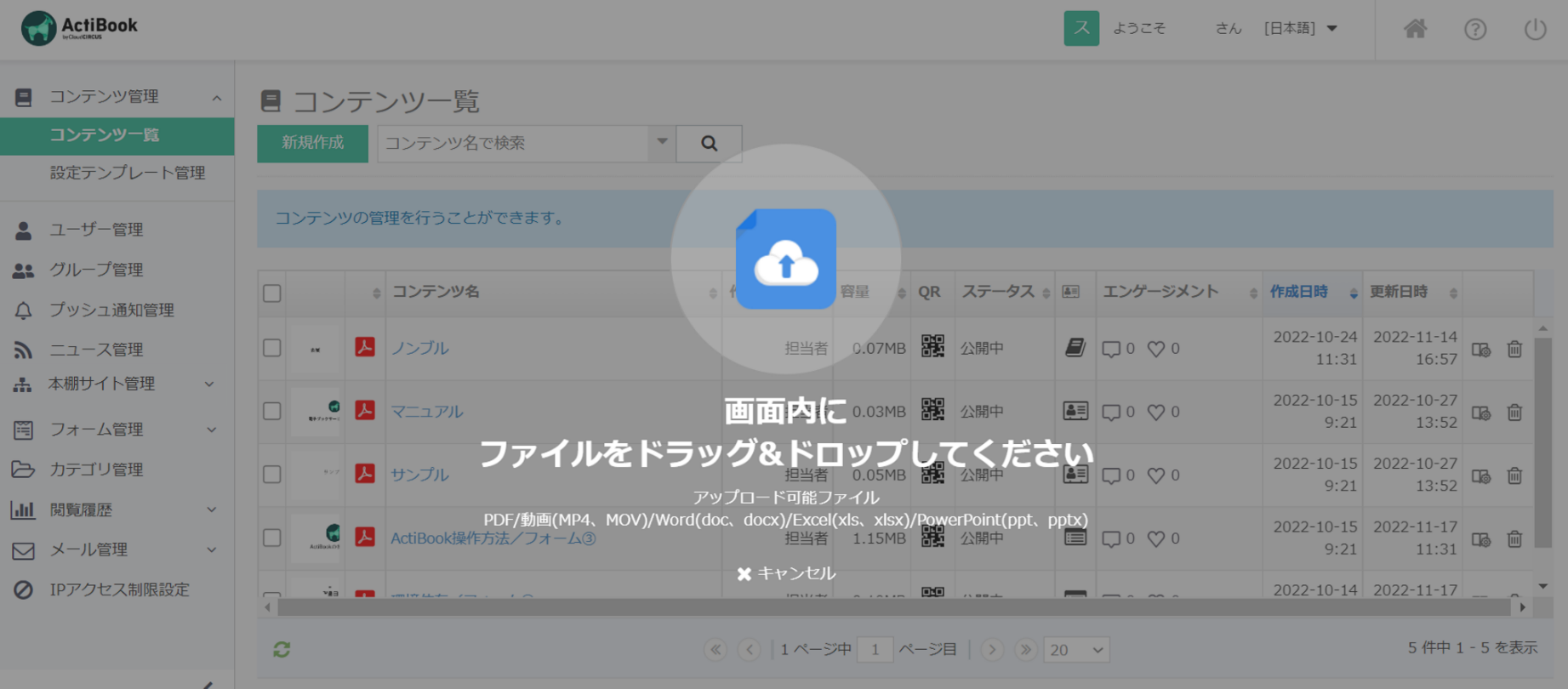Click the refresh icon below table
Viewport: 1568px width, 689px height.
click(282, 650)
